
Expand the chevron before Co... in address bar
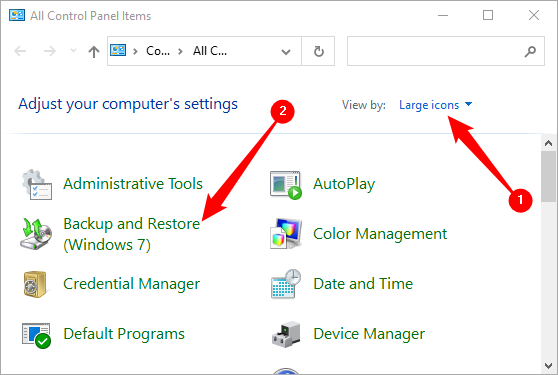pyautogui.click(x=135, y=51)
